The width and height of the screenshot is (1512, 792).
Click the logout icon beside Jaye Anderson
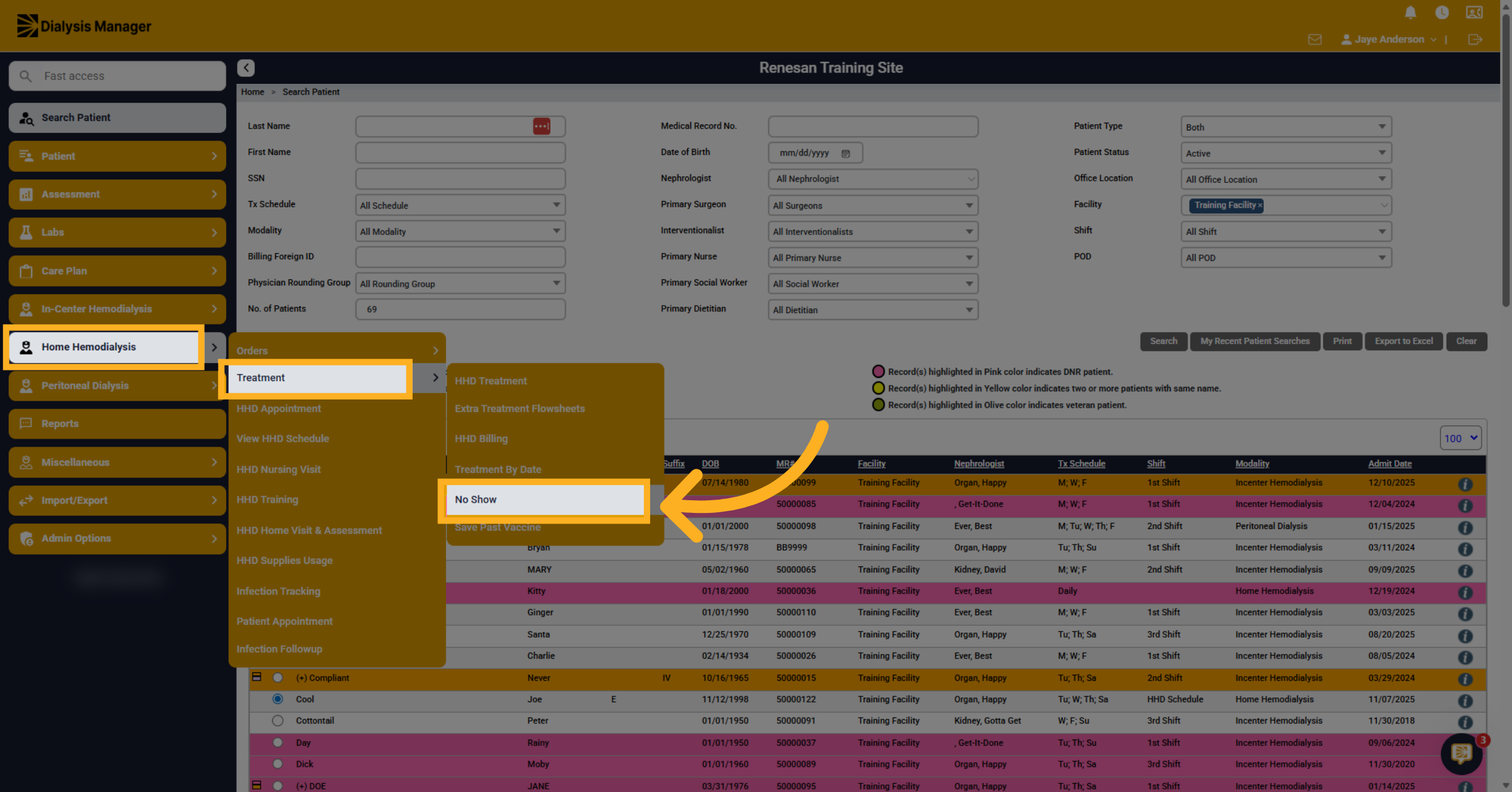click(1475, 40)
